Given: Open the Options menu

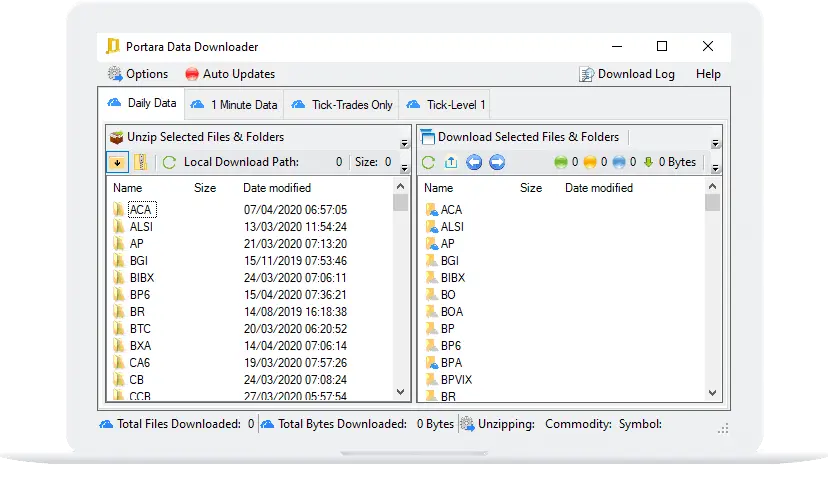Looking at the screenshot, I should tap(138, 74).
